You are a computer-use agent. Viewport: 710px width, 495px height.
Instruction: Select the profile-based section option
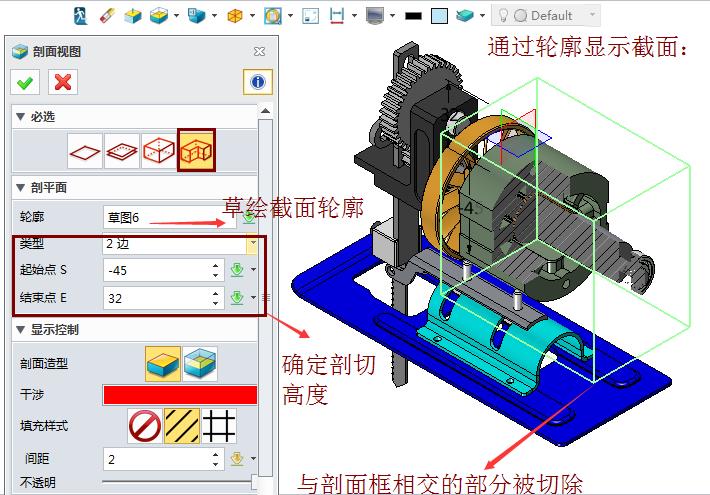point(196,151)
